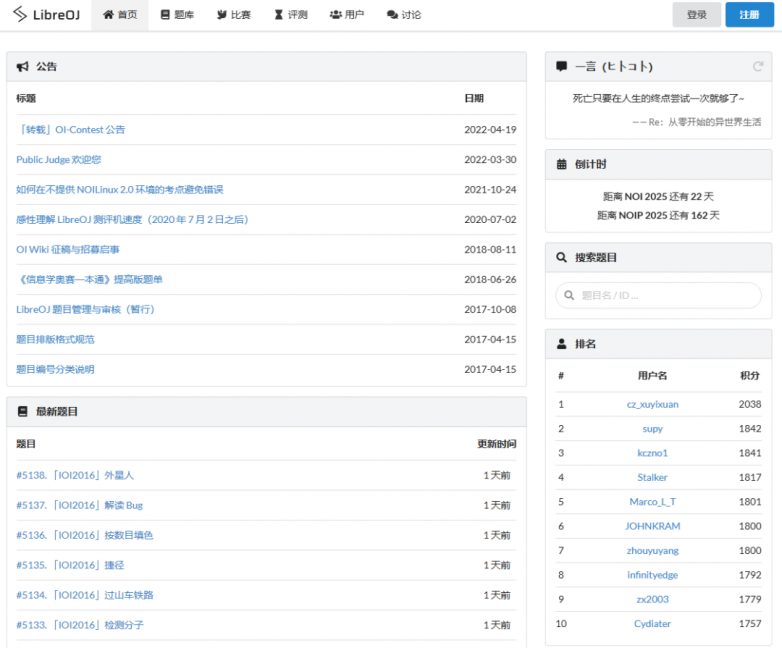This screenshot has width=782, height=648.
Task: Switch to the 比赛 contests tab
Action: point(234,15)
